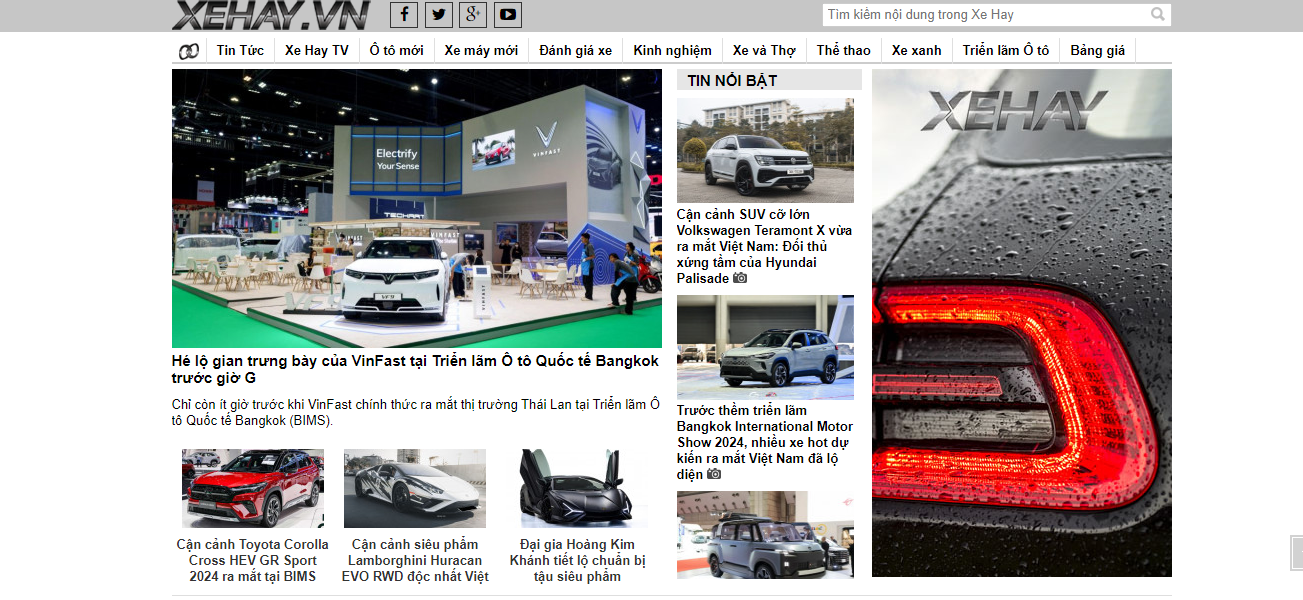Image resolution: width=1303 pixels, height=600 pixels.
Task: Open the VinFast Bangkok booth main photo
Action: pyautogui.click(x=417, y=208)
